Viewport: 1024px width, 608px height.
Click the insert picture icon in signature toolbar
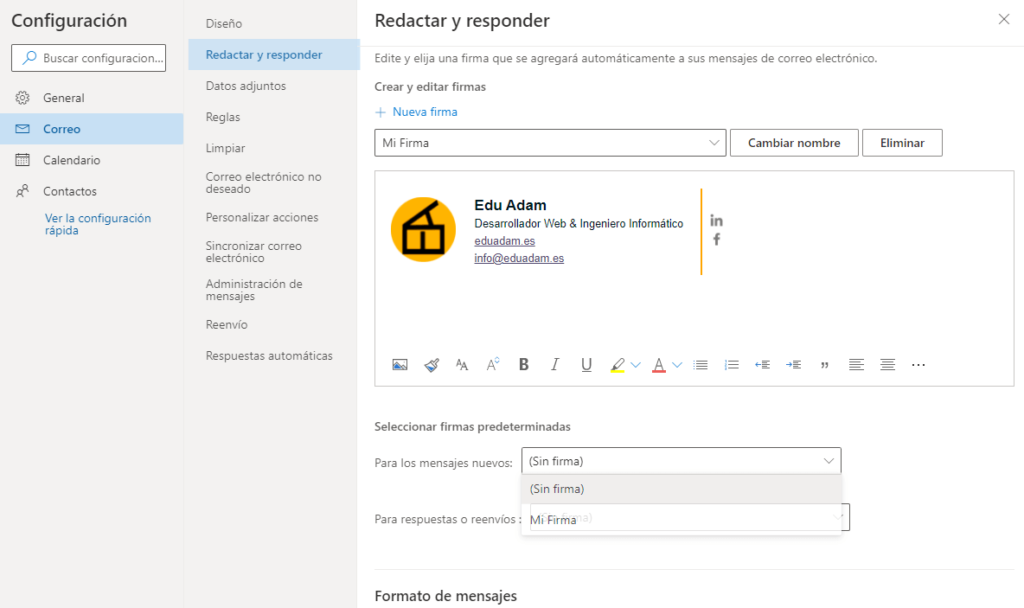[400, 365]
